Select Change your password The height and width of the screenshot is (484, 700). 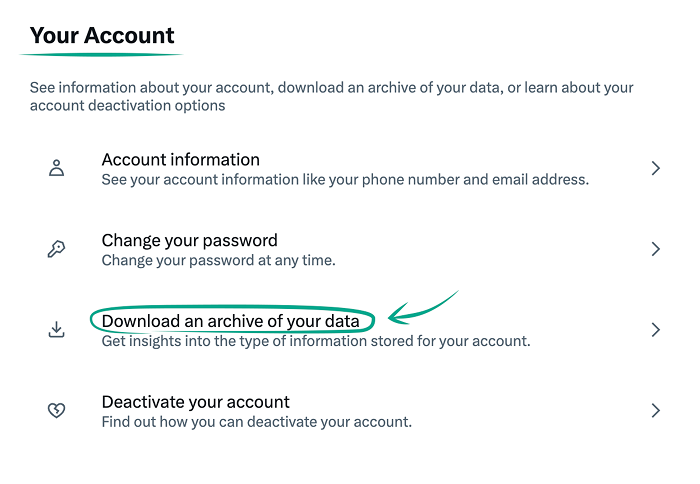pyautogui.click(x=189, y=240)
